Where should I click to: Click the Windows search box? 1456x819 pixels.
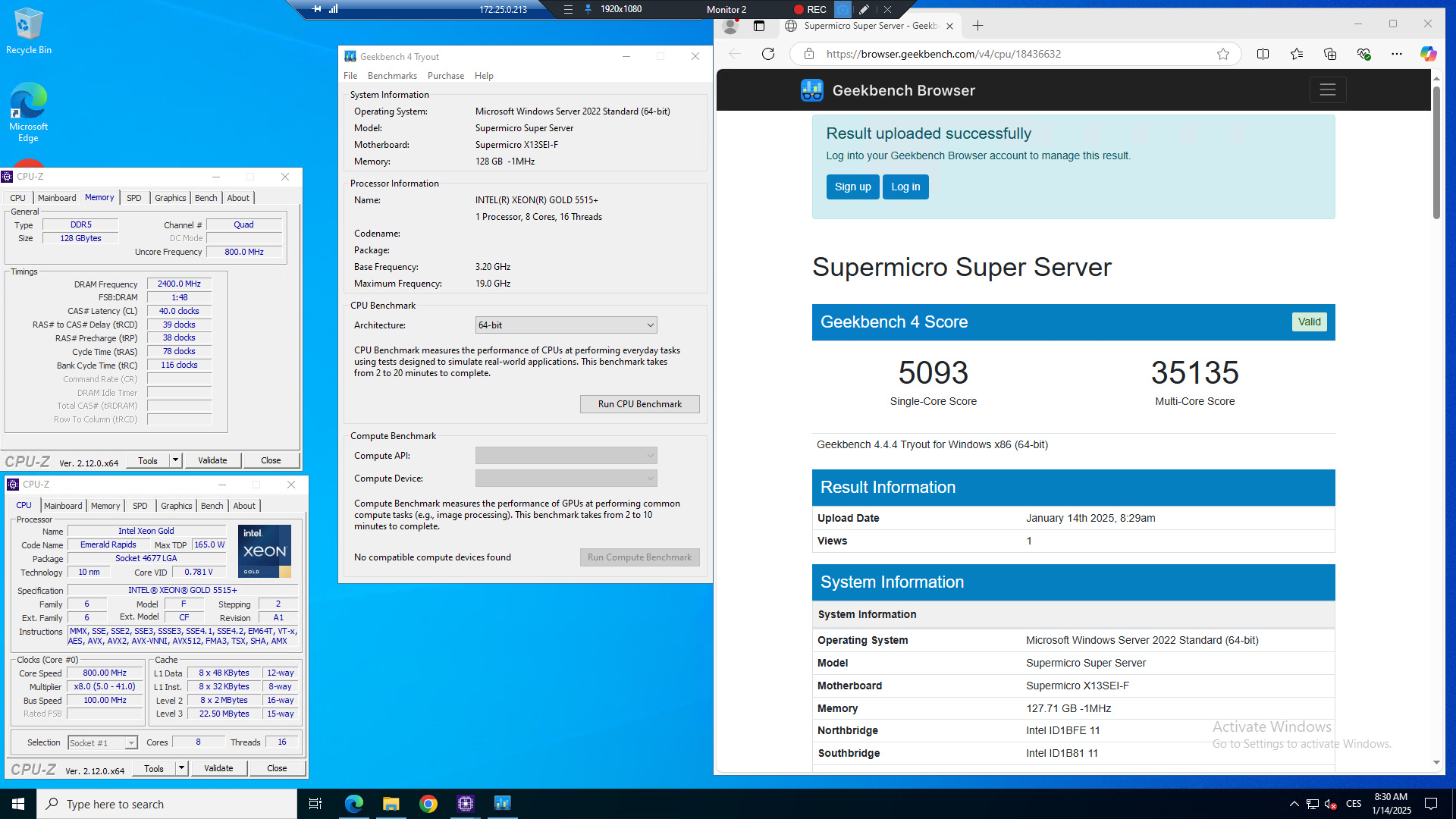tap(167, 804)
